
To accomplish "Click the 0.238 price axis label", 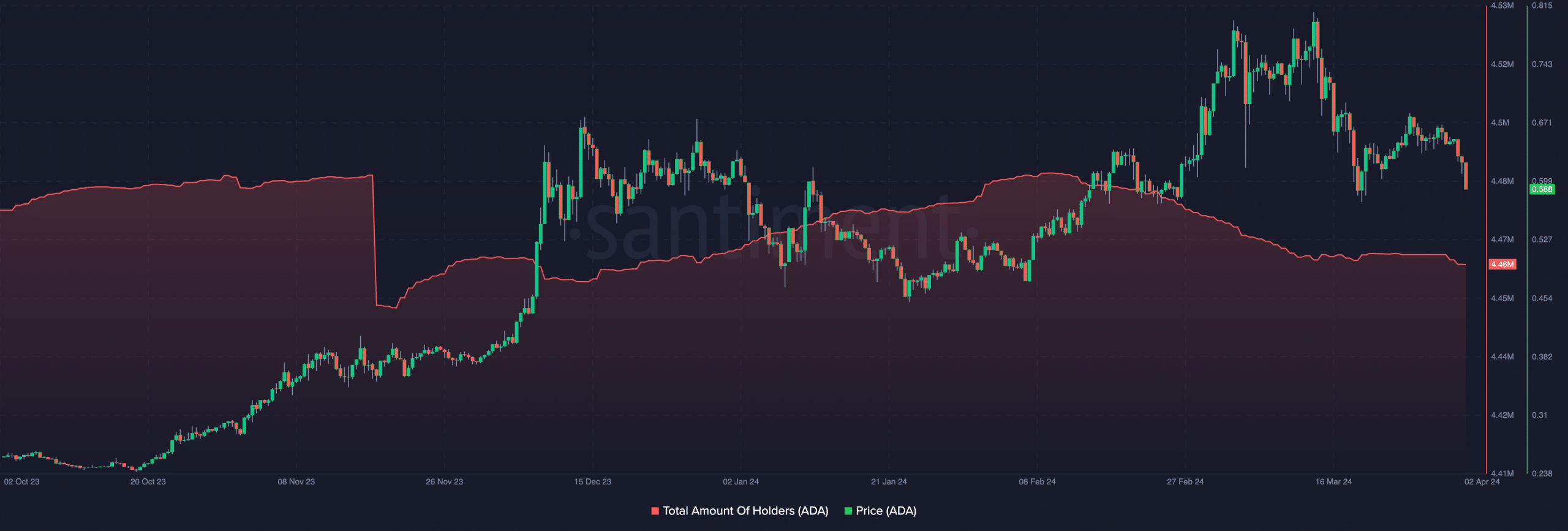I will [1542, 473].
